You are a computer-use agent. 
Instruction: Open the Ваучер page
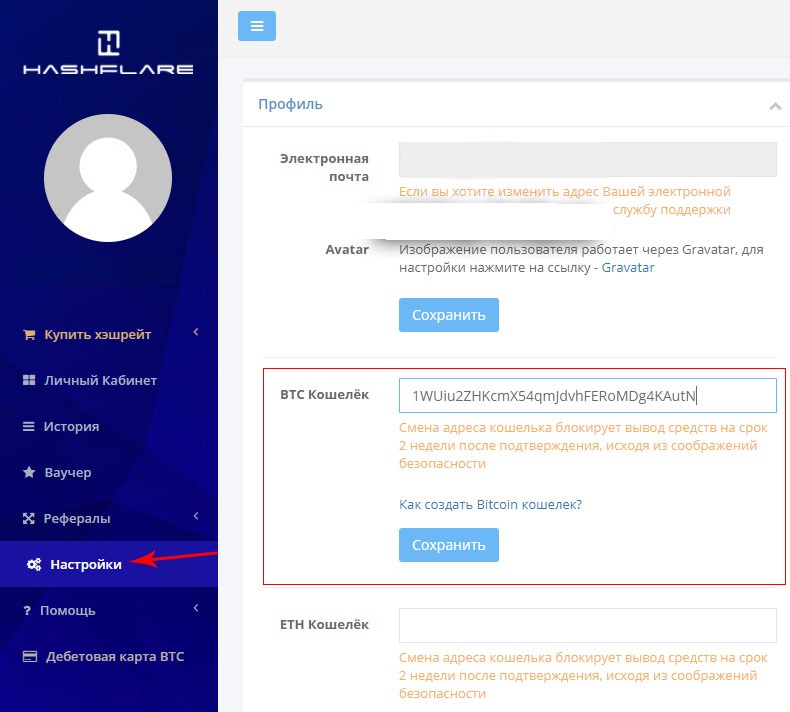pos(68,472)
